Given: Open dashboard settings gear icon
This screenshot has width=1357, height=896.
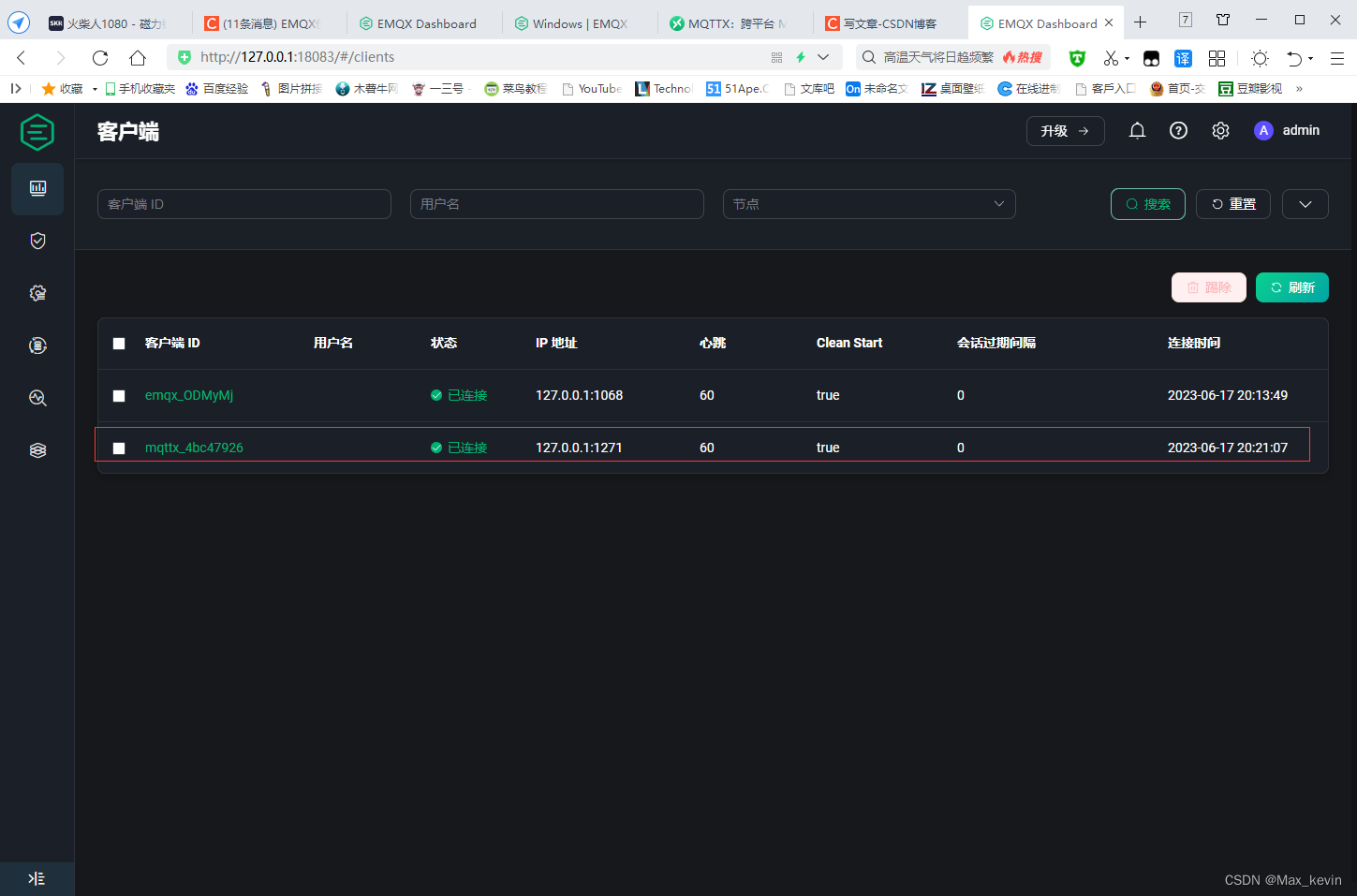Looking at the screenshot, I should 1220,131.
